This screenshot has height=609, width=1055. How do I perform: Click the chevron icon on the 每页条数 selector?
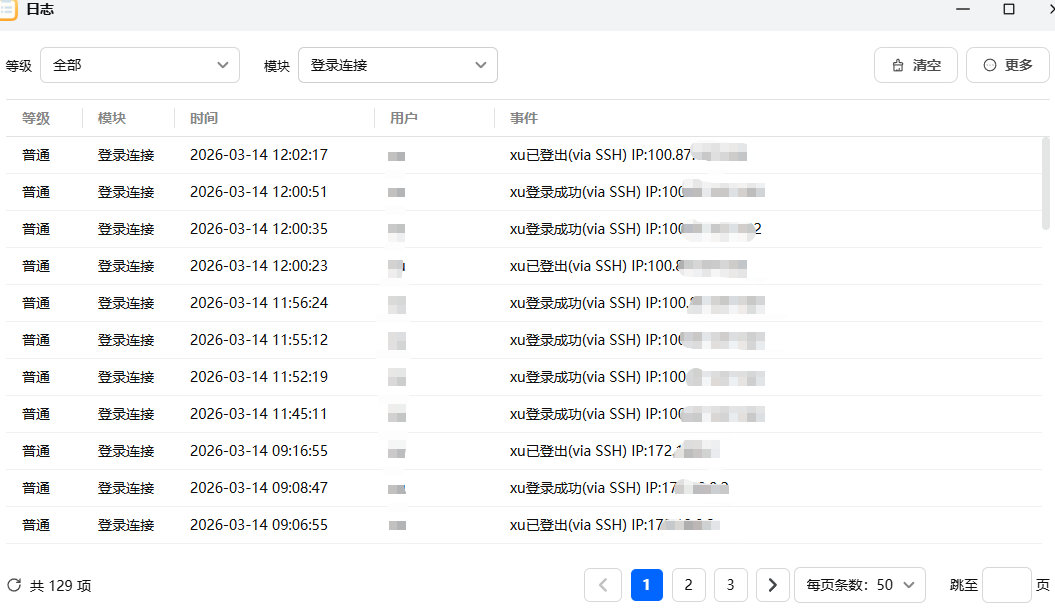pyautogui.click(x=908, y=585)
